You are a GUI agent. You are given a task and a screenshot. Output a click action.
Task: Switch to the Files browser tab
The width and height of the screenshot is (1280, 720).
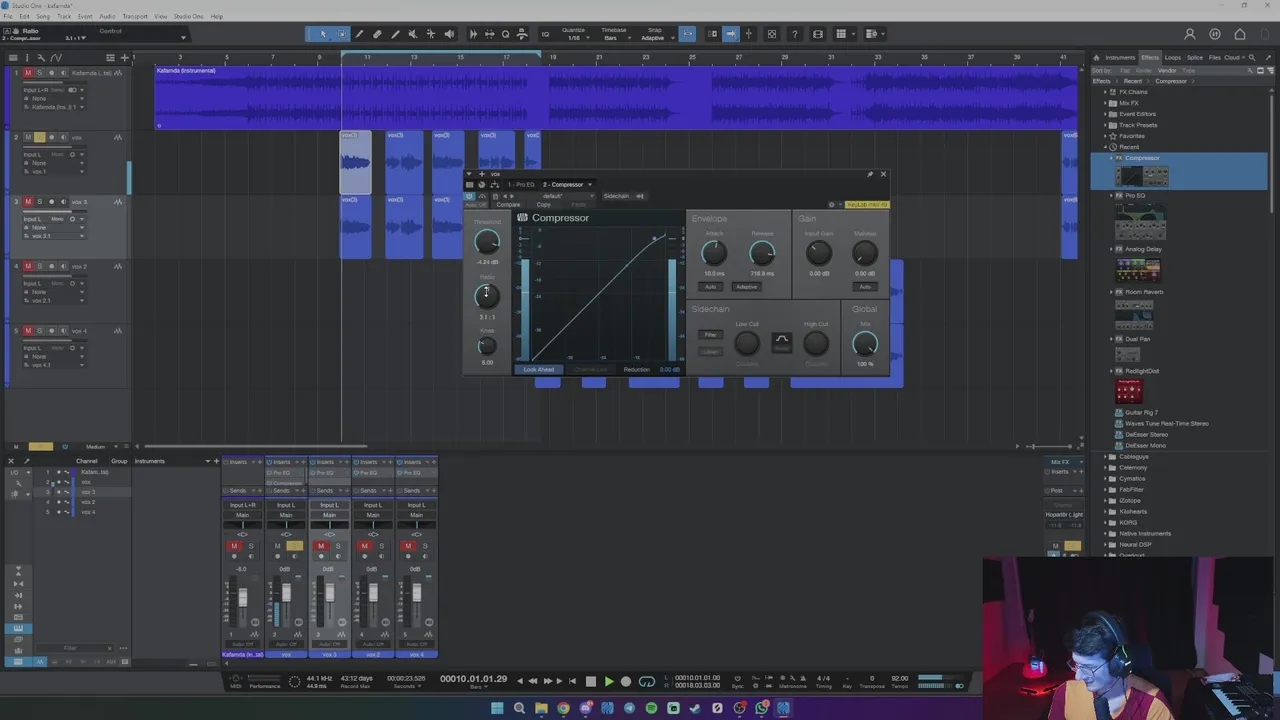click(x=1215, y=57)
